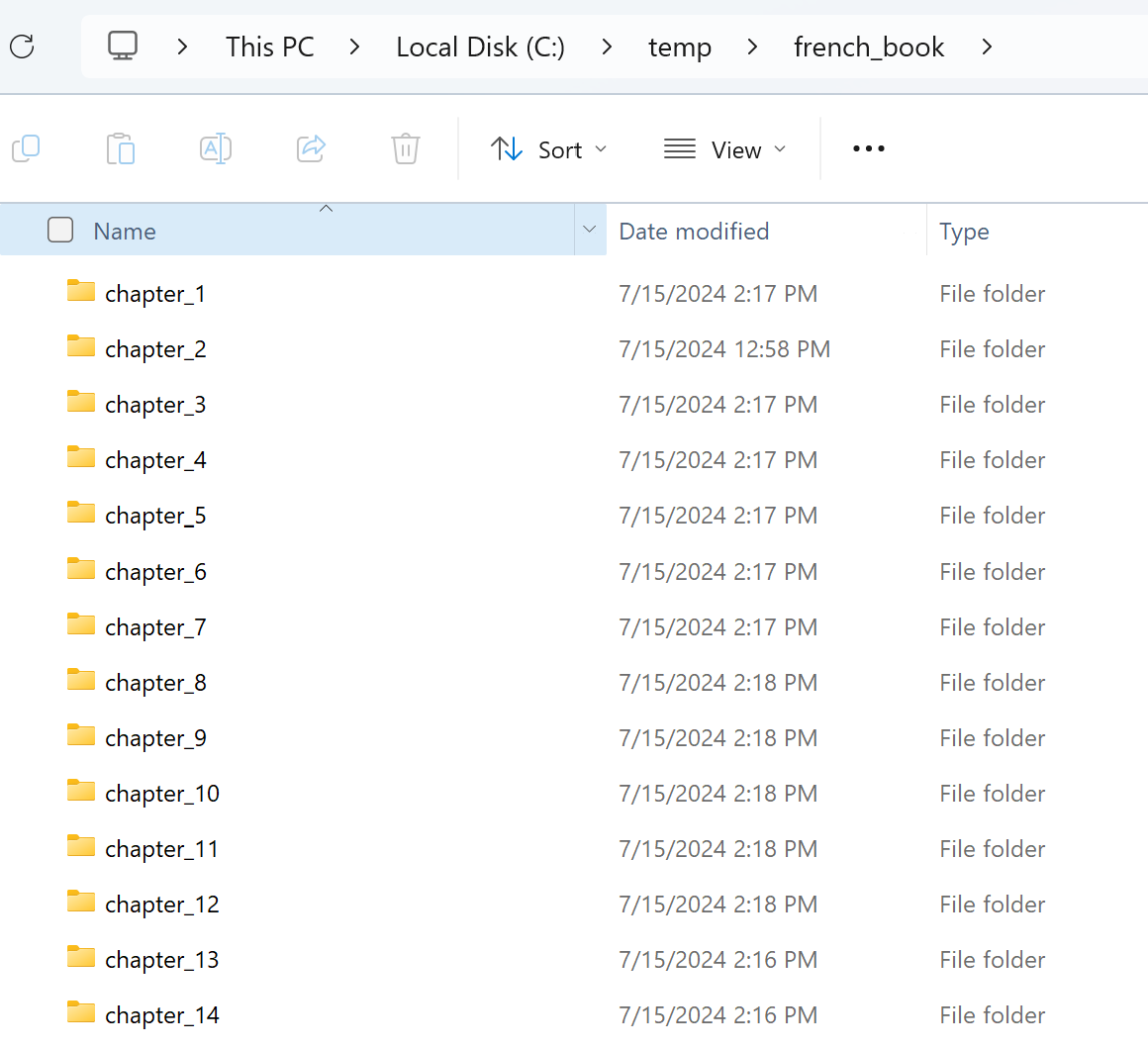Open the Name column filter dropdown arrow
Screen dimensions: 1148x1049
pos(590,230)
